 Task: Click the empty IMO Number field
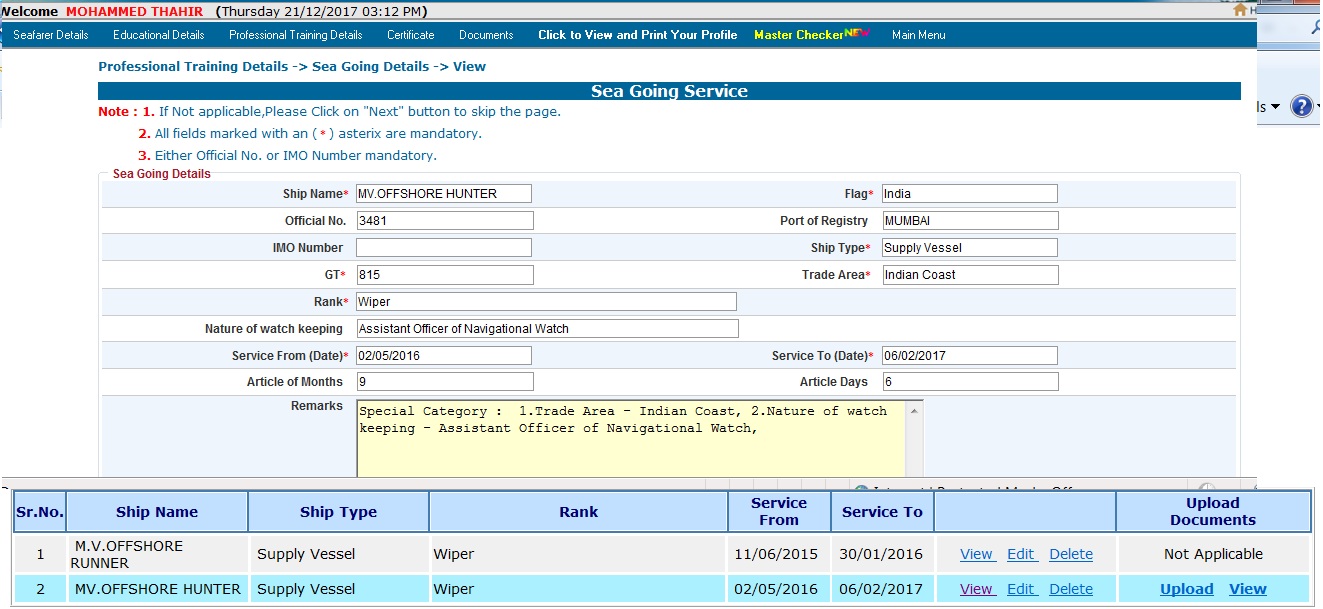point(443,248)
